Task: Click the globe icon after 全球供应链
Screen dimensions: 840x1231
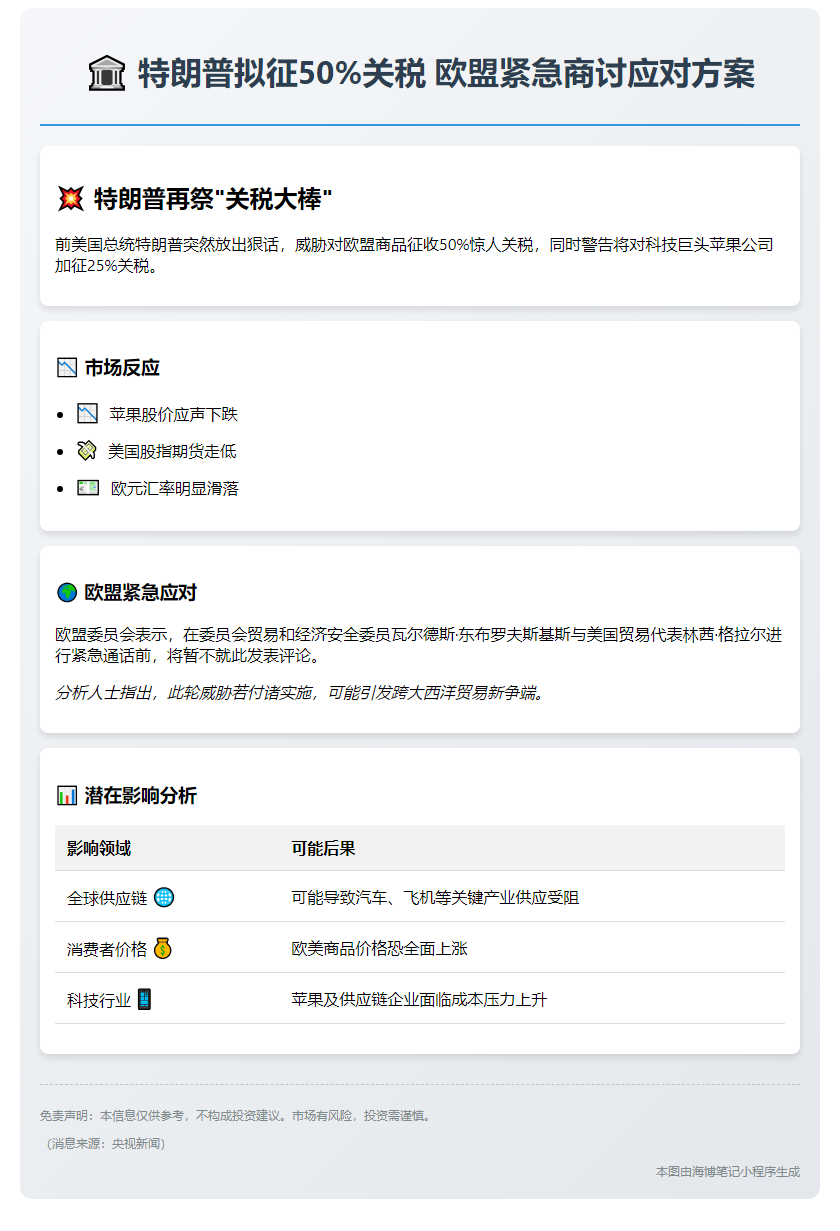Action: click(x=164, y=897)
